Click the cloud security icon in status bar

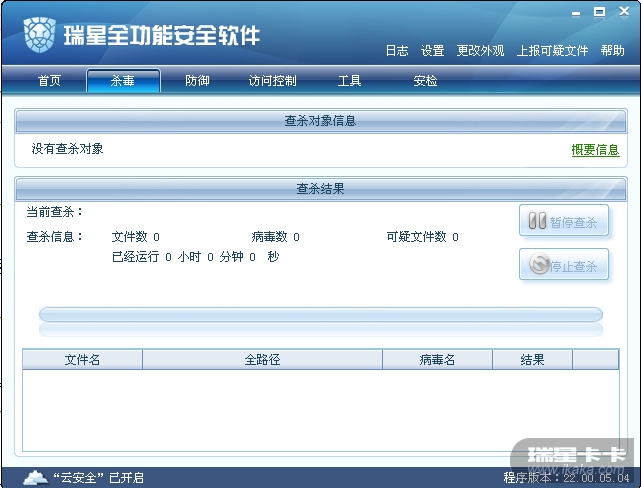coord(36,477)
